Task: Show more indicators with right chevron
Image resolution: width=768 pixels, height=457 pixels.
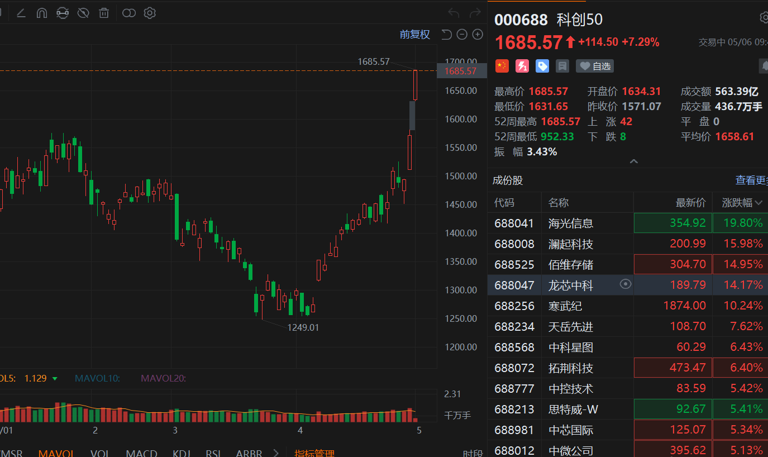Action: click(x=276, y=453)
